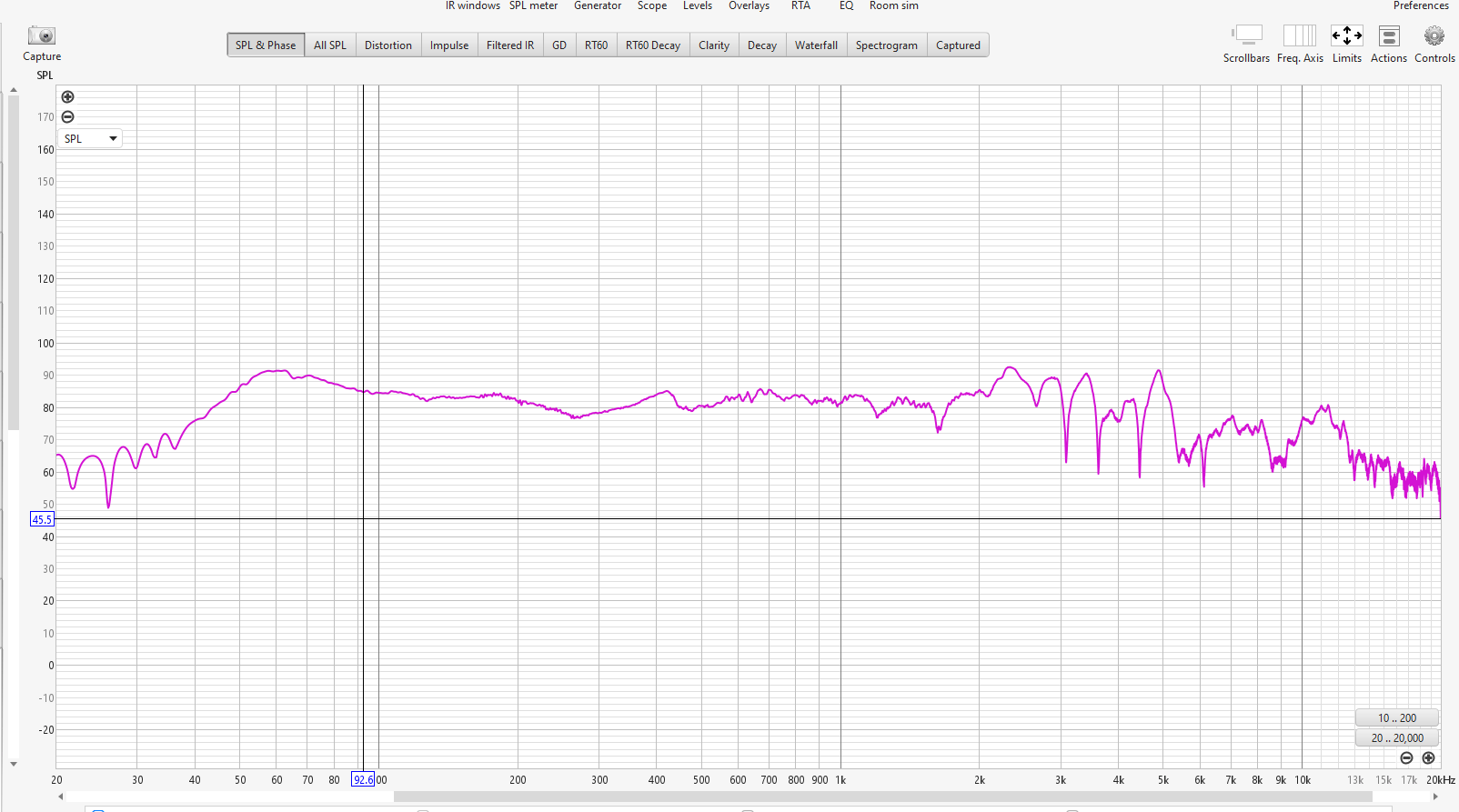The width and height of the screenshot is (1459, 812).
Task: Switch to All SPL tab
Action: [x=330, y=45]
